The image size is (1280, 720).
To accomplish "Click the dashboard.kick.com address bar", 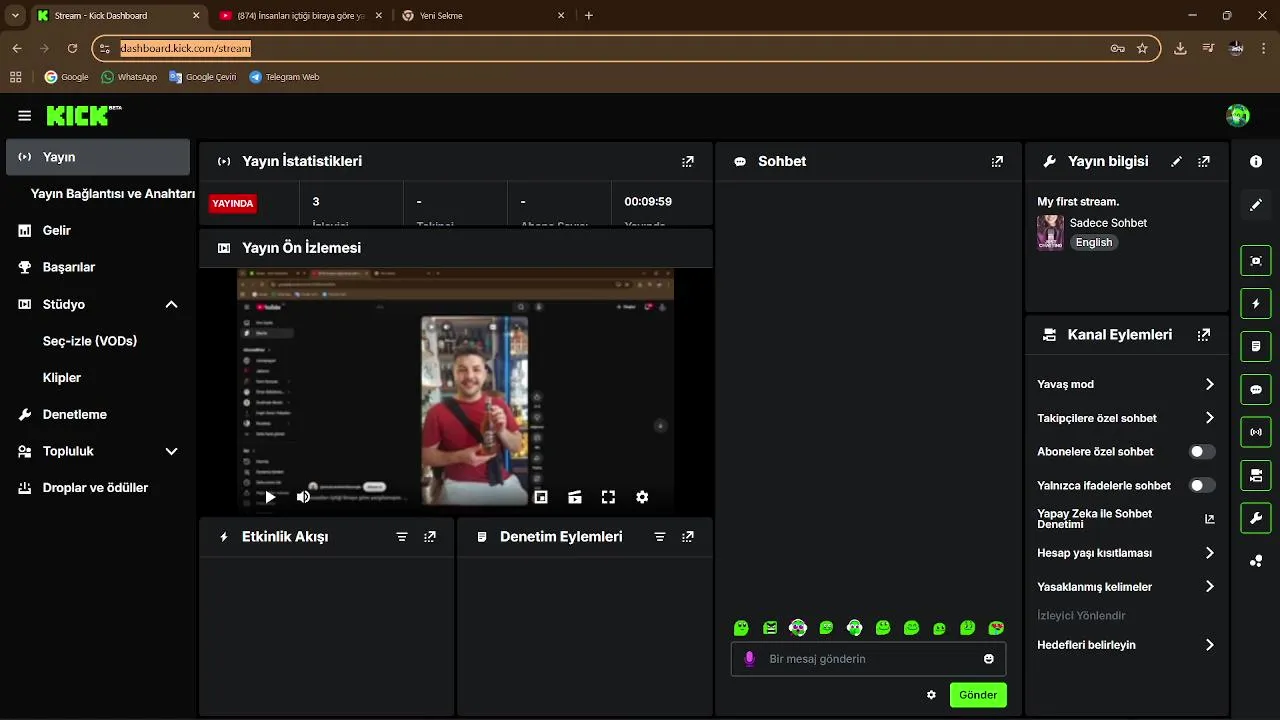I will pyautogui.click(x=626, y=48).
